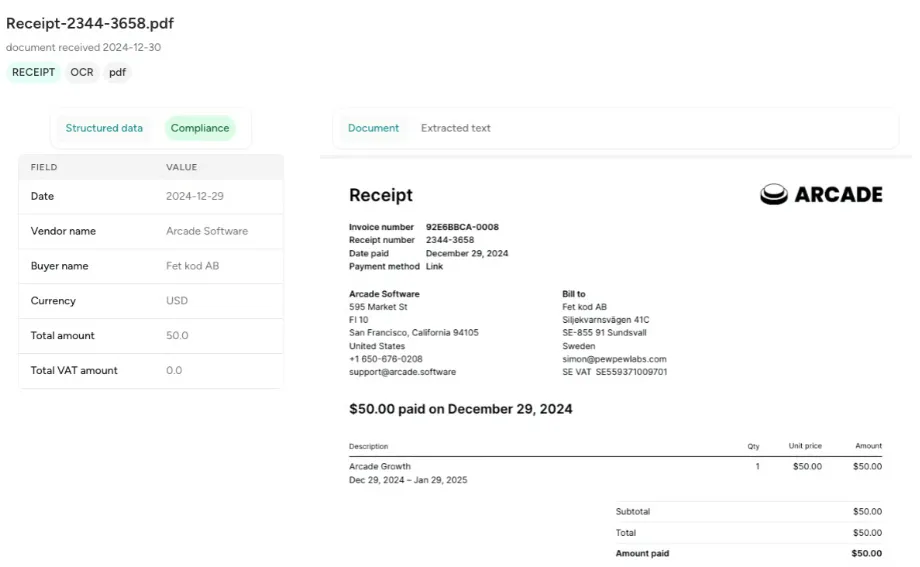
Task: Click the Currency value USD
Action: tap(176, 301)
